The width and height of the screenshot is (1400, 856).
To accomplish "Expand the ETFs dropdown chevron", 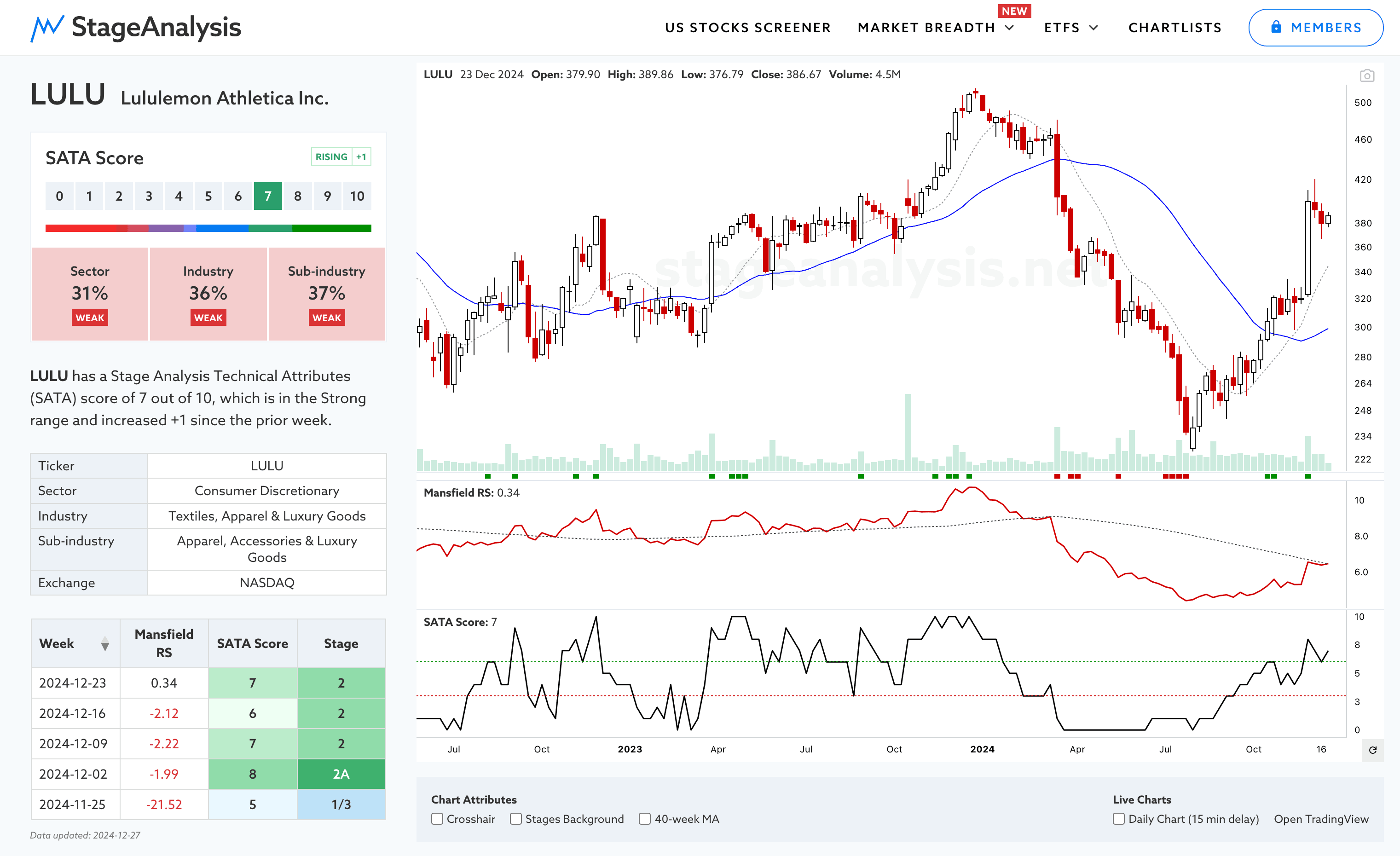I will pyautogui.click(x=1094, y=27).
